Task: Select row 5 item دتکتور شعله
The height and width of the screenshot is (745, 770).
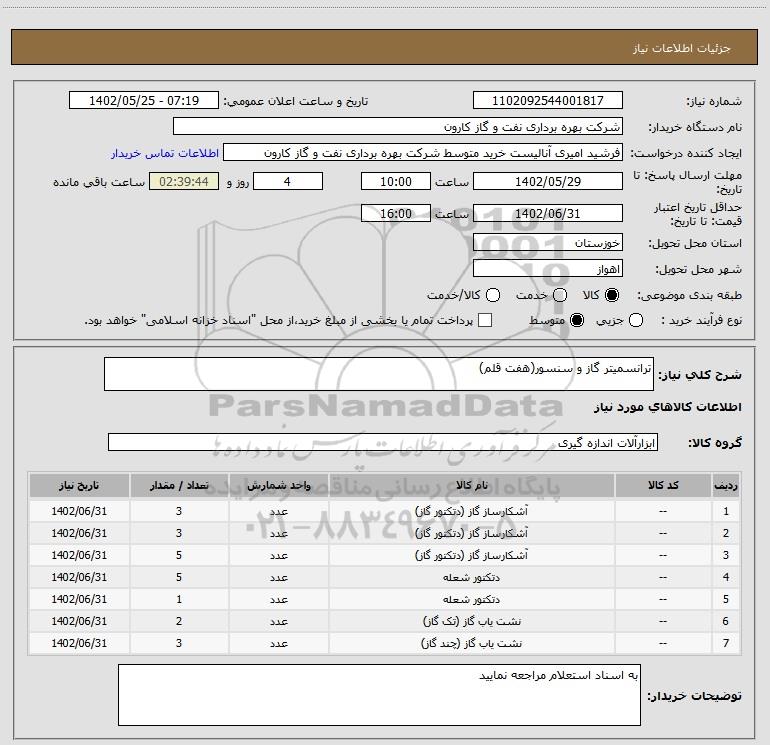Action: (x=471, y=600)
